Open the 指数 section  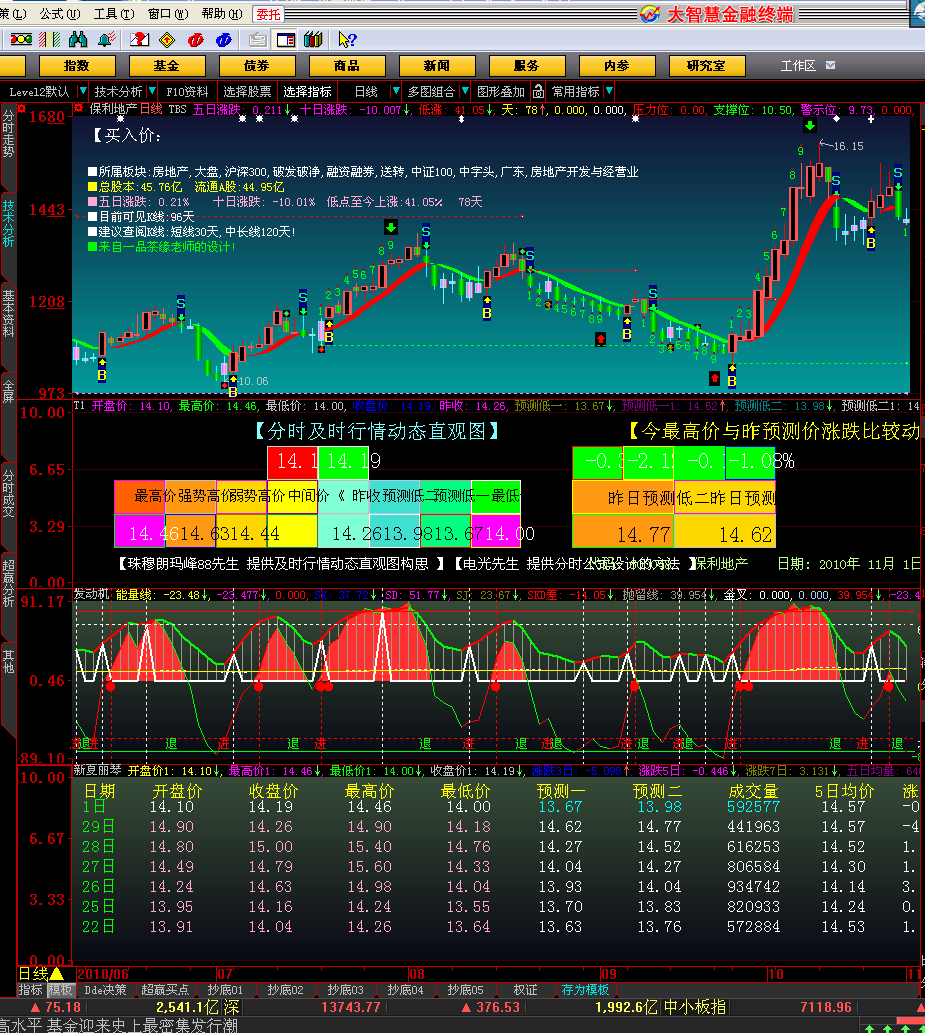[x=77, y=66]
